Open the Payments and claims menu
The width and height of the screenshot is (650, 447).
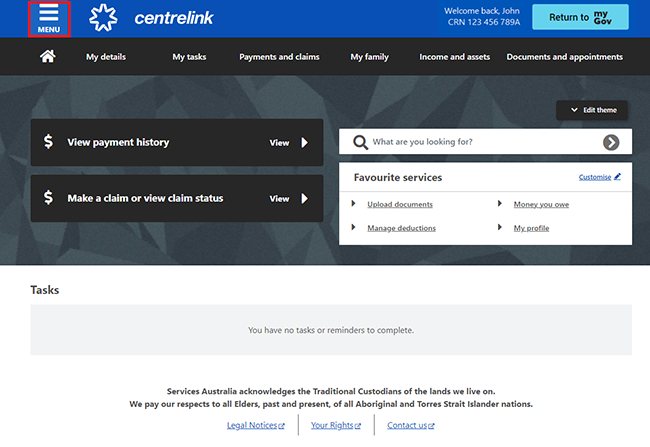coord(279,57)
